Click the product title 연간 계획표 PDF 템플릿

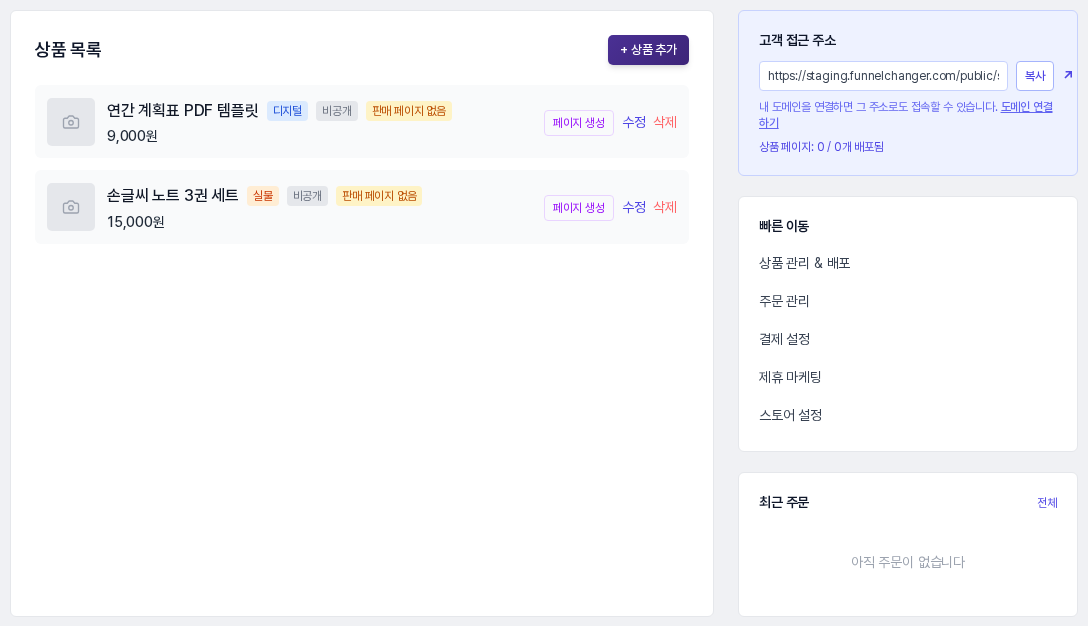[182, 110]
